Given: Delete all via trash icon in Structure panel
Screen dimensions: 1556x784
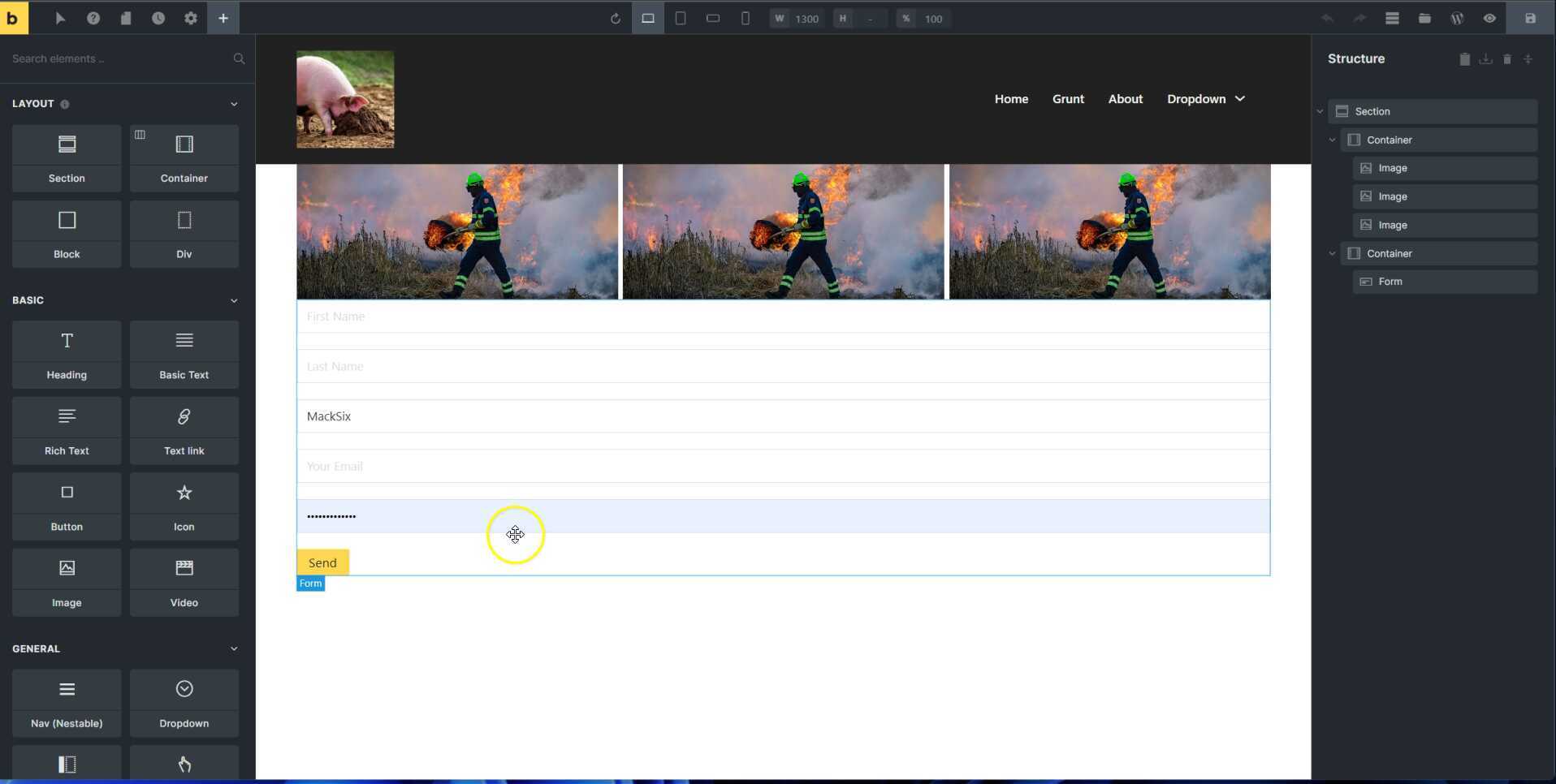Looking at the screenshot, I should [x=1507, y=59].
